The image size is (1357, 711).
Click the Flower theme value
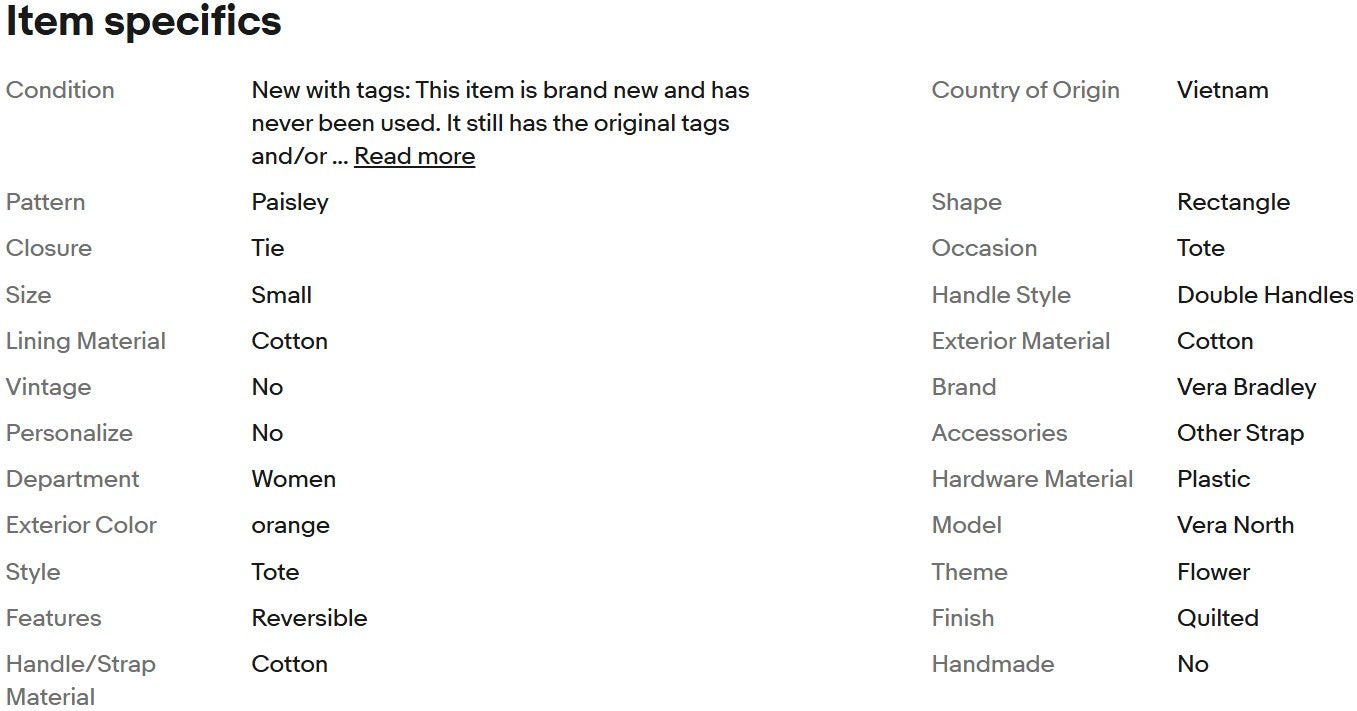[1213, 572]
